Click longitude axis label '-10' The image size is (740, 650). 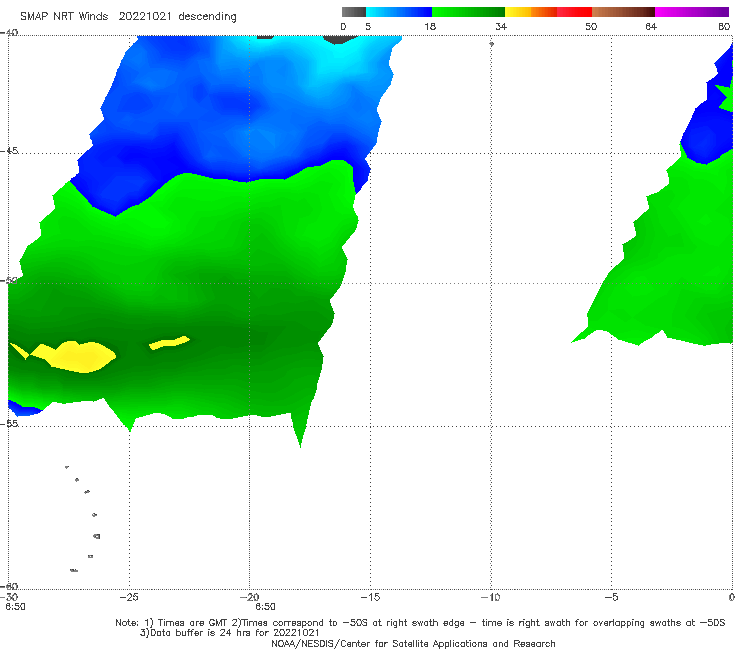click(x=490, y=597)
